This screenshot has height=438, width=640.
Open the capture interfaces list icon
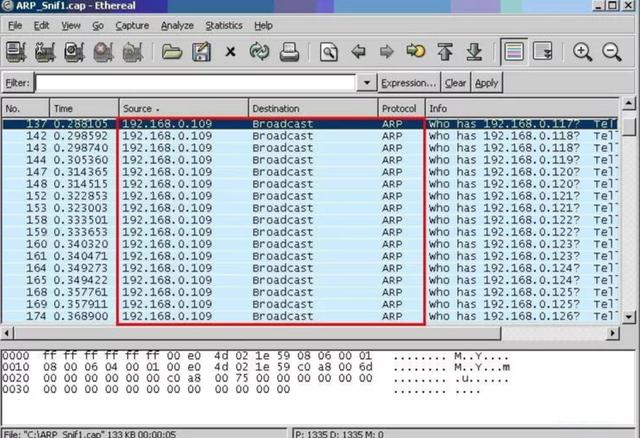tap(16, 52)
